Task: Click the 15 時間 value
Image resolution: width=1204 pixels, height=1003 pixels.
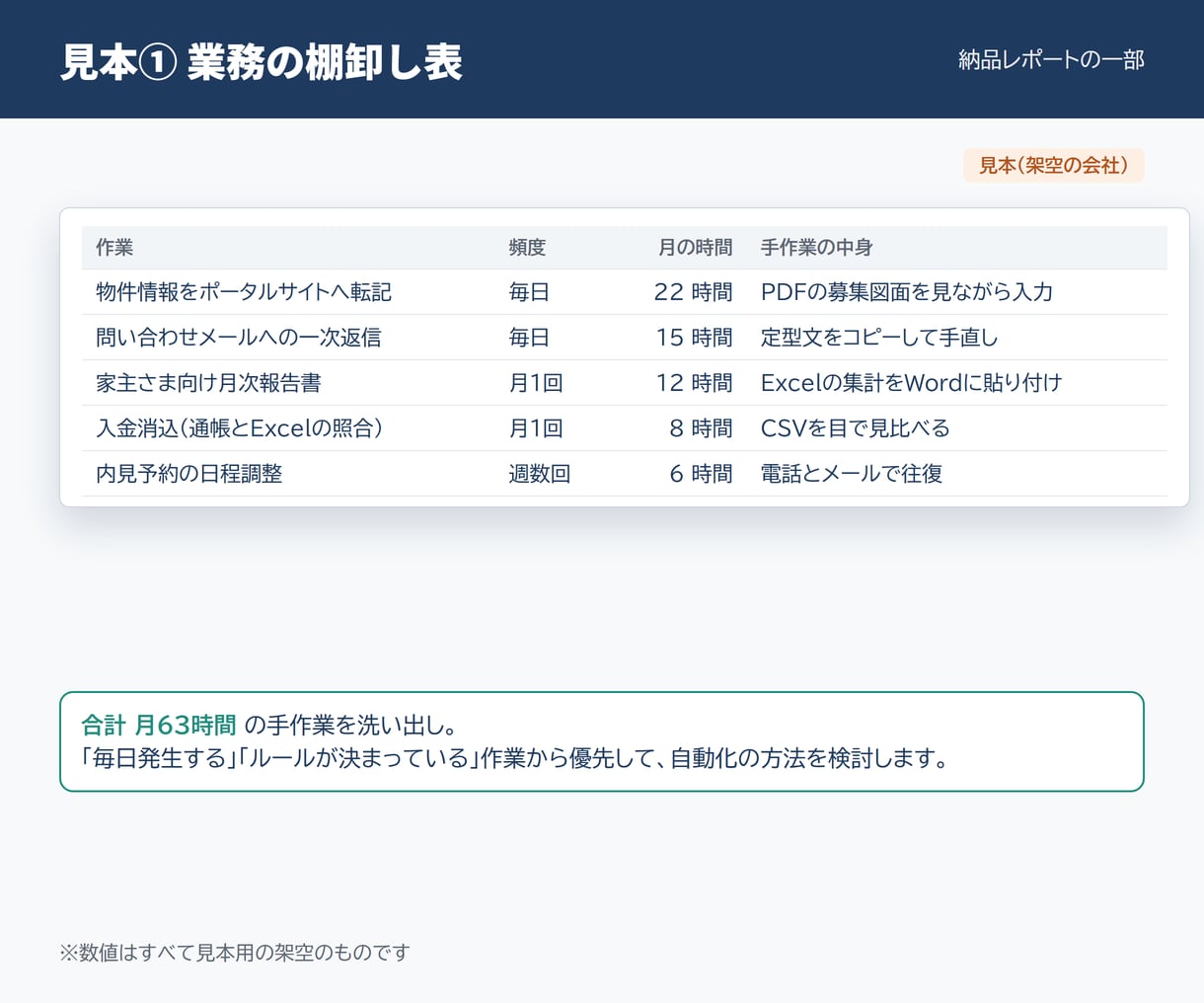Action: click(695, 338)
